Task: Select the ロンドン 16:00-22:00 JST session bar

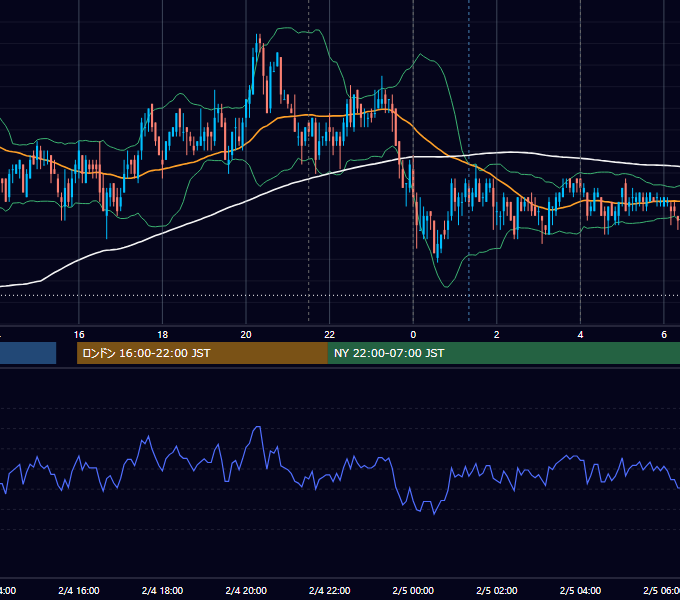Action: pos(202,353)
